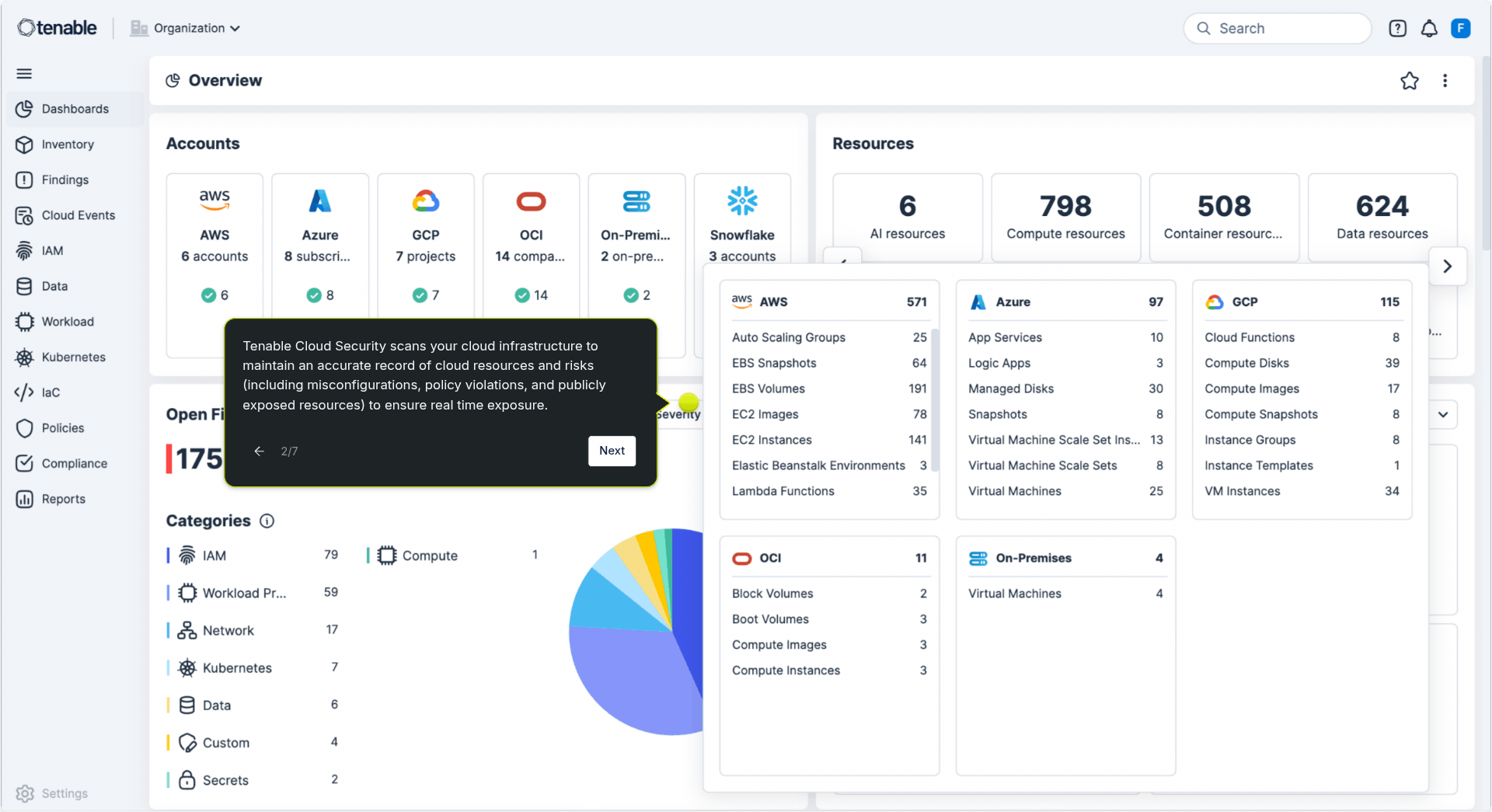Click the Network icon in Categories
The image size is (1492, 812).
187,630
